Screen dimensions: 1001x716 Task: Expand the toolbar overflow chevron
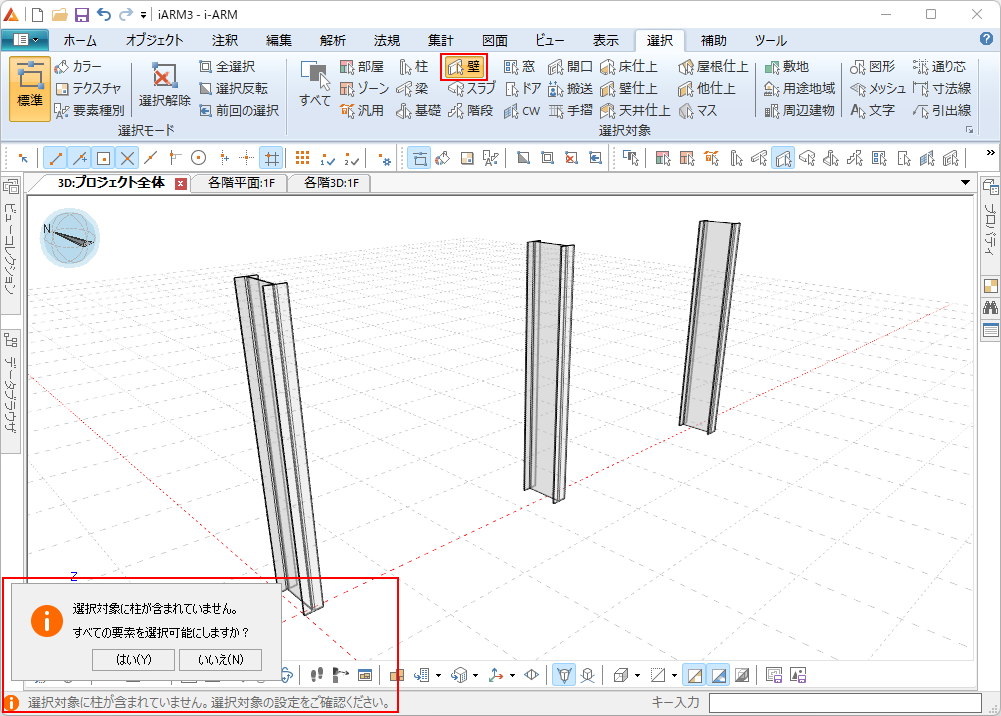click(x=990, y=153)
